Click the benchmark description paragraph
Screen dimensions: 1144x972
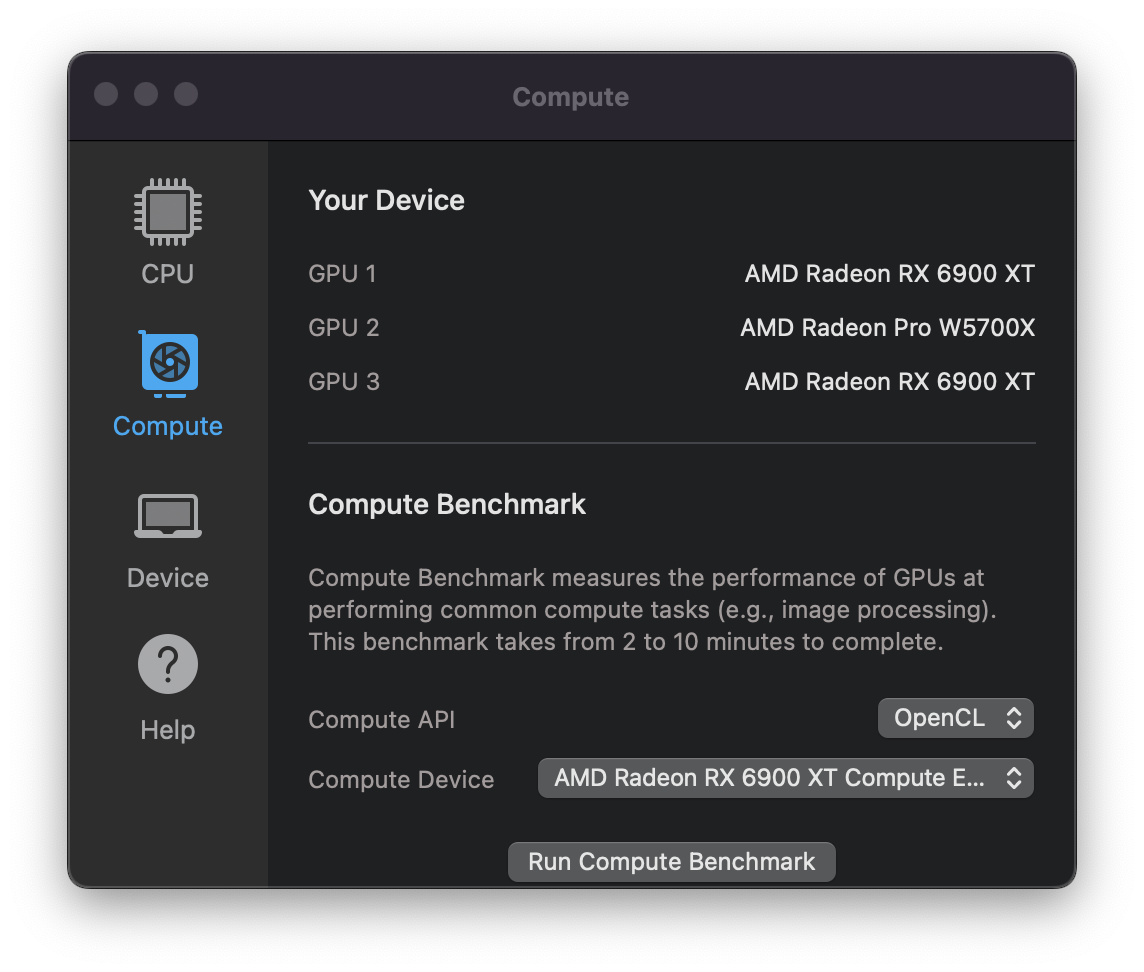[x=652, y=609]
